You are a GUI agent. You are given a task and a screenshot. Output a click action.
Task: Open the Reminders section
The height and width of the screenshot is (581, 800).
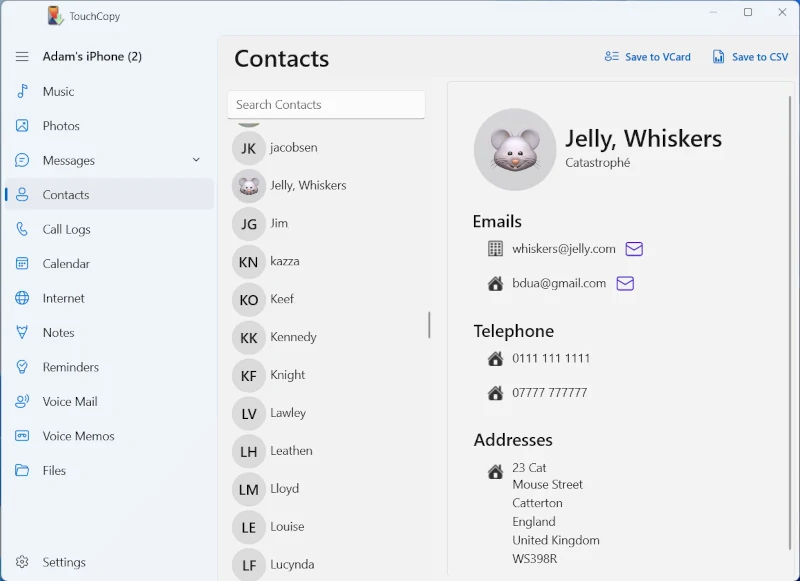70,367
